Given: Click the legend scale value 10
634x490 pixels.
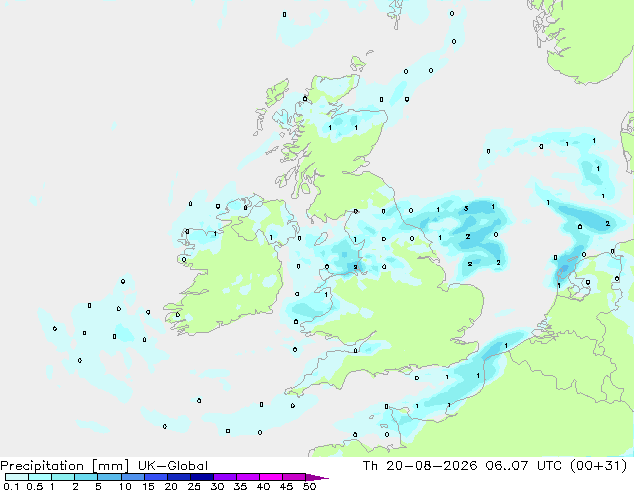Looking at the screenshot, I should 125,486.
